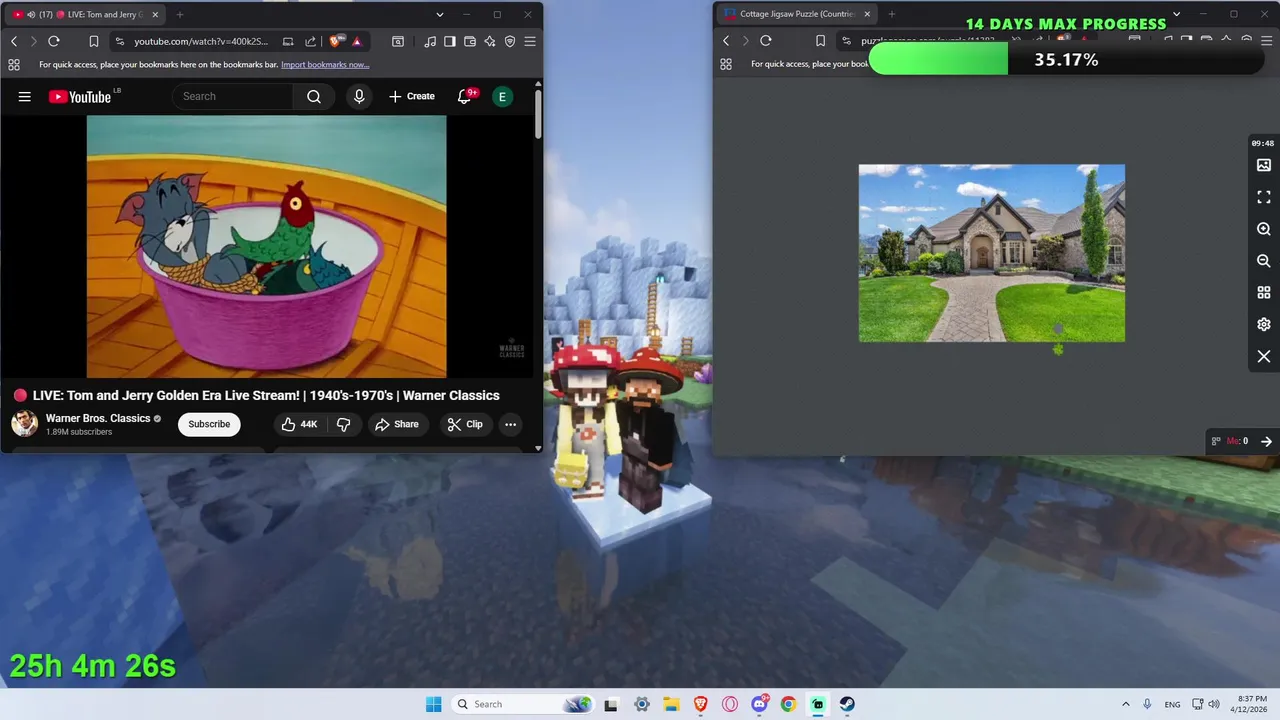Open the Brave main menu in YouTube window
Screen dimensions: 1280x720
[530, 41]
